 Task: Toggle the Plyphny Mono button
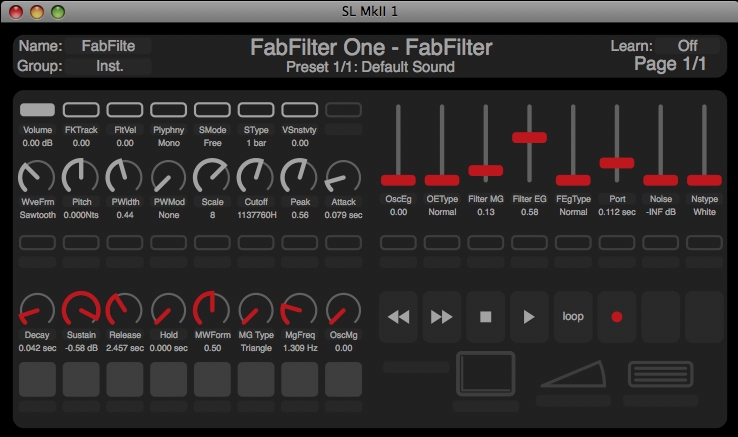168,110
